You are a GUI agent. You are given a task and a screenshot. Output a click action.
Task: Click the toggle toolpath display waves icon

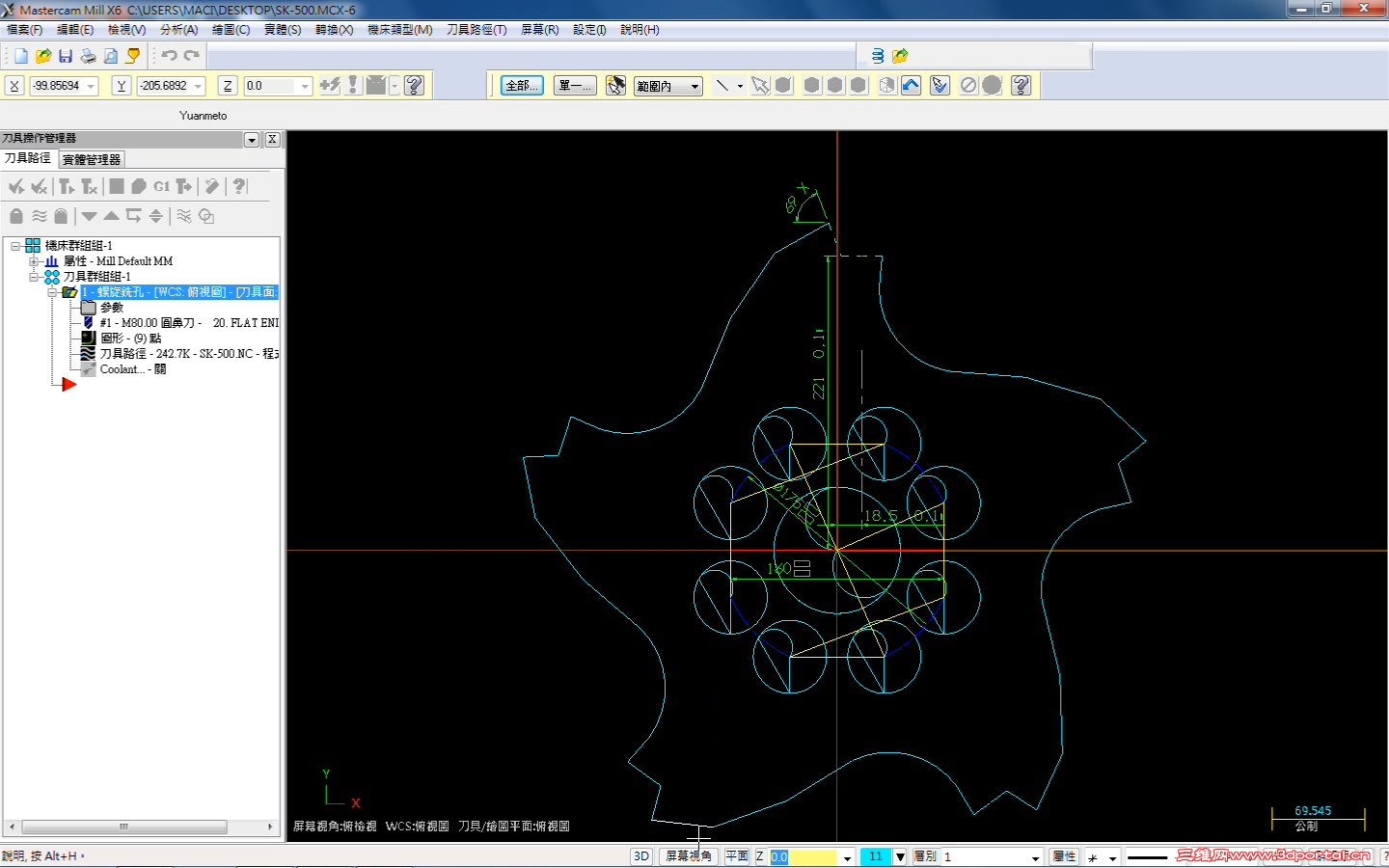tap(40, 216)
